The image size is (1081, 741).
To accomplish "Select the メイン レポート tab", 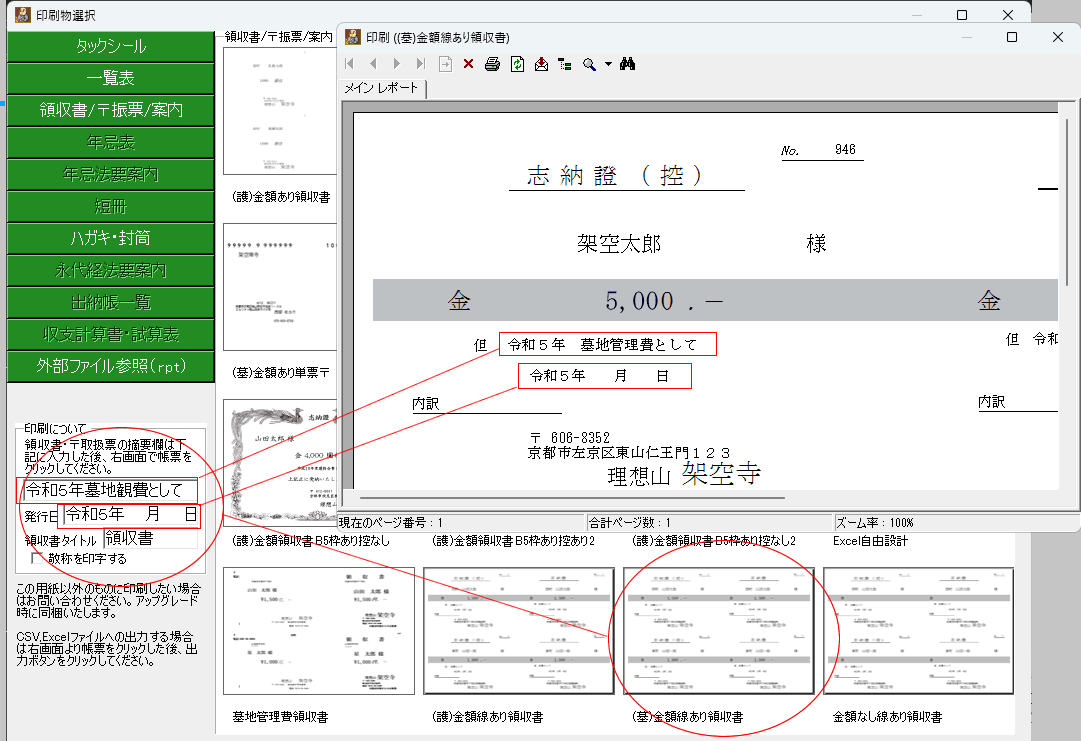I will (x=382, y=88).
